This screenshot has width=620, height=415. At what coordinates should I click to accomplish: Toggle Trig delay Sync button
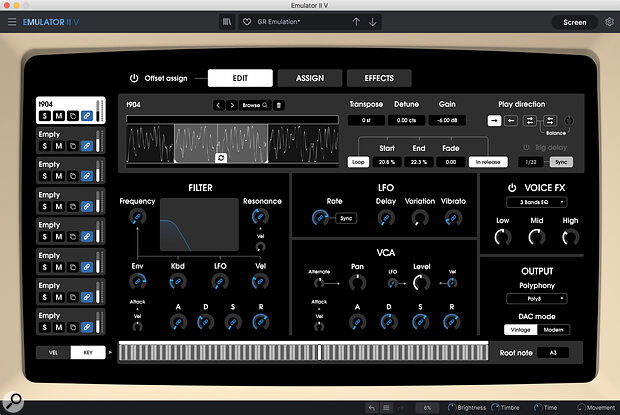561,162
